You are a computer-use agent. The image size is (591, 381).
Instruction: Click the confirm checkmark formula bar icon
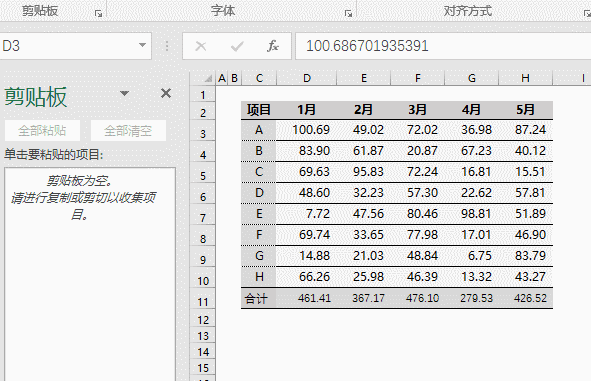[237, 46]
